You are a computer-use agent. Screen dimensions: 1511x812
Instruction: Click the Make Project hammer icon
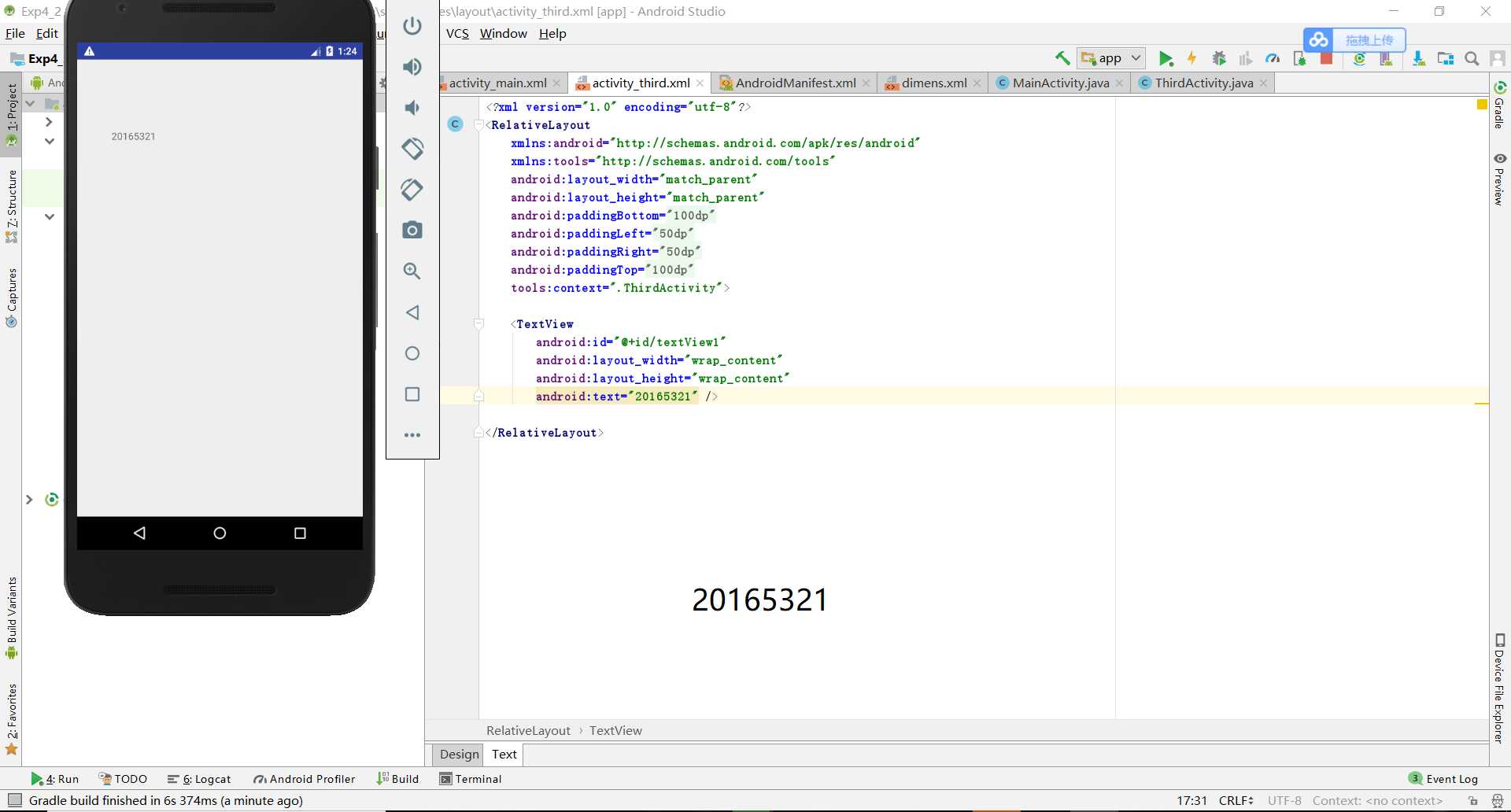click(x=1062, y=58)
